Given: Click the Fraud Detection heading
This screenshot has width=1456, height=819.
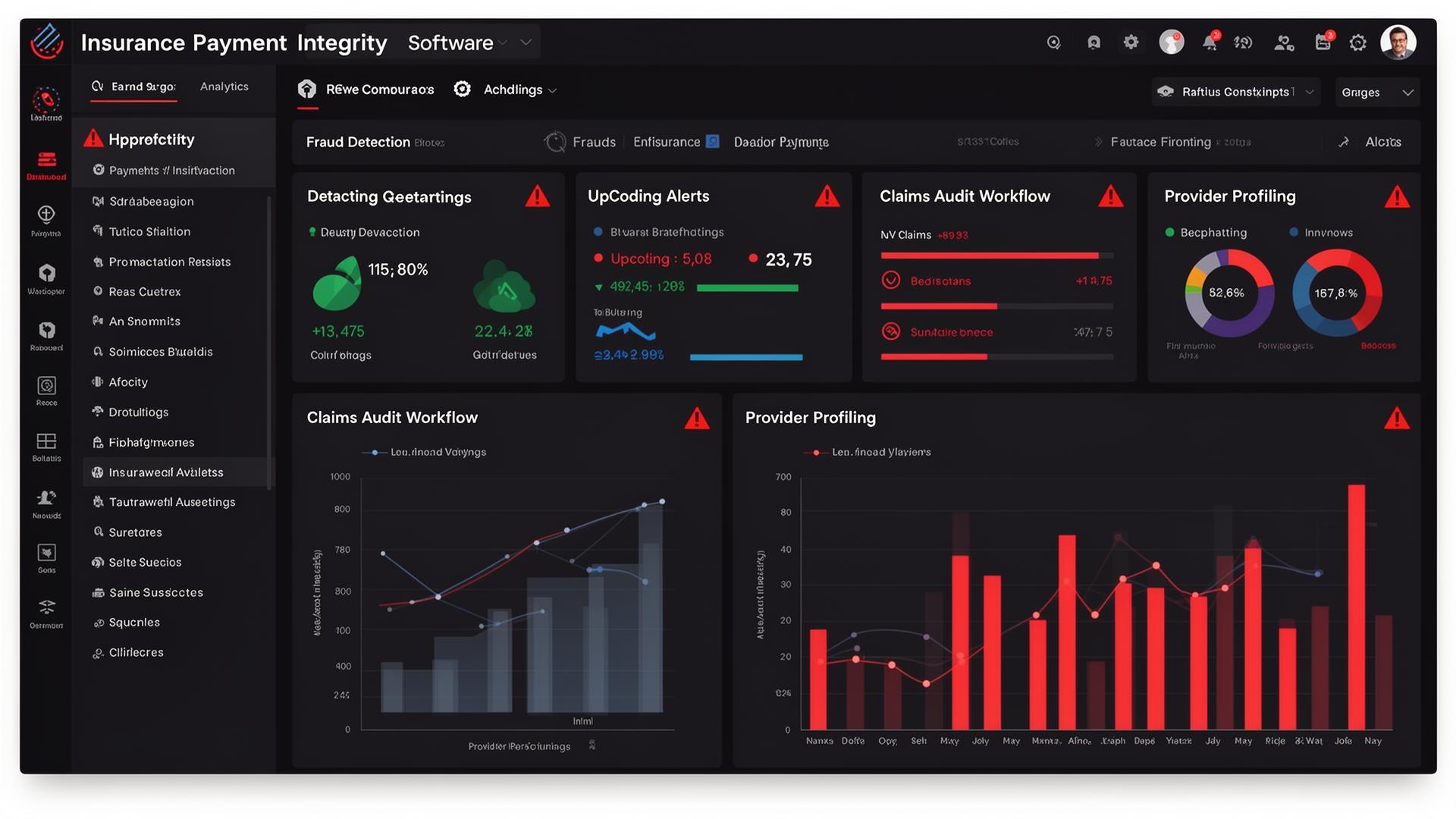Looking at the screenshot, I should [358, 142].
